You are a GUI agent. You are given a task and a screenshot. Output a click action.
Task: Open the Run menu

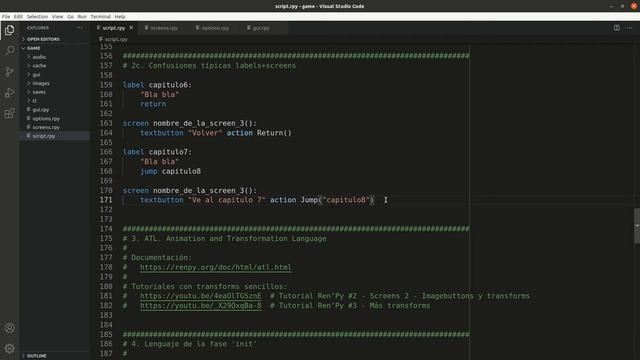(x=82, y=17)
